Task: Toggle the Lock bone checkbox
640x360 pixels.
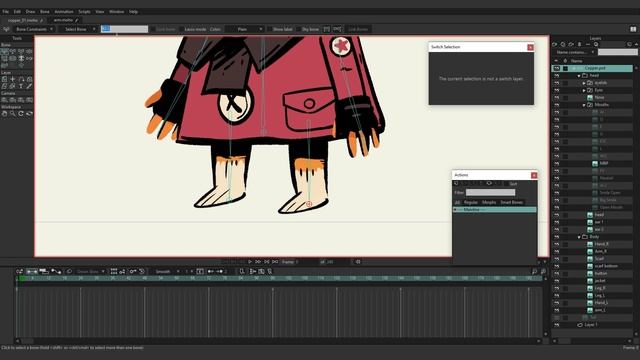Action: (x=153, y=29)
